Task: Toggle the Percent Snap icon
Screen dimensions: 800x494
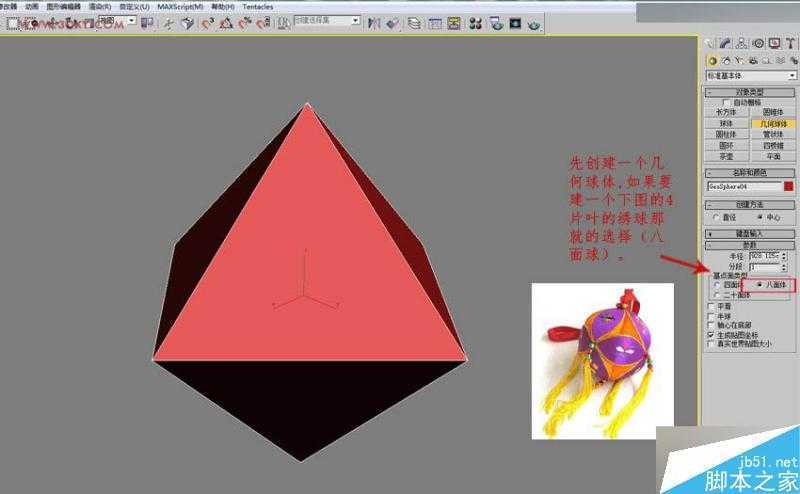Action: (x=245, y=23)
